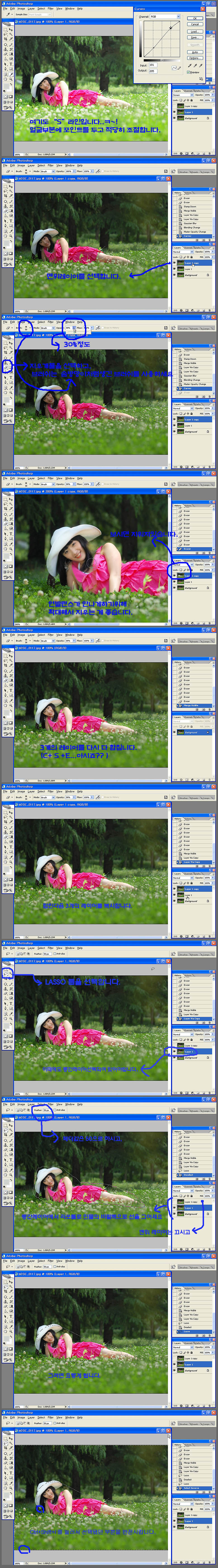Toggle the Anti-alias checkbox in the eighth window
This screenshot has height=1568, width=218.
55,1110
